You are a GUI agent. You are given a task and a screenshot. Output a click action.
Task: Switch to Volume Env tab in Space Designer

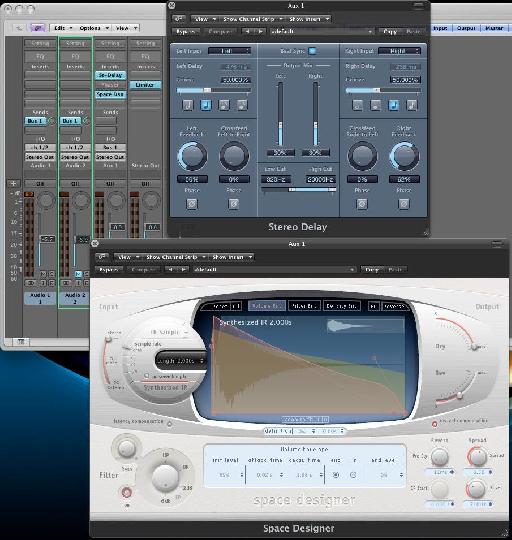[x=267, y=305]
